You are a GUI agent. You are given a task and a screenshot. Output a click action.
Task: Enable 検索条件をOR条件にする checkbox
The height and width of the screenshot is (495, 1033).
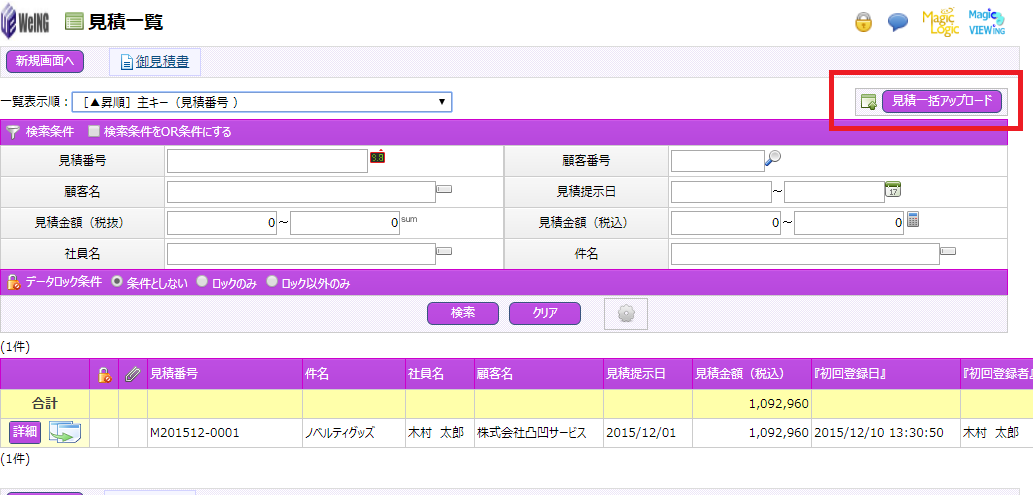(x=94, y=131)
